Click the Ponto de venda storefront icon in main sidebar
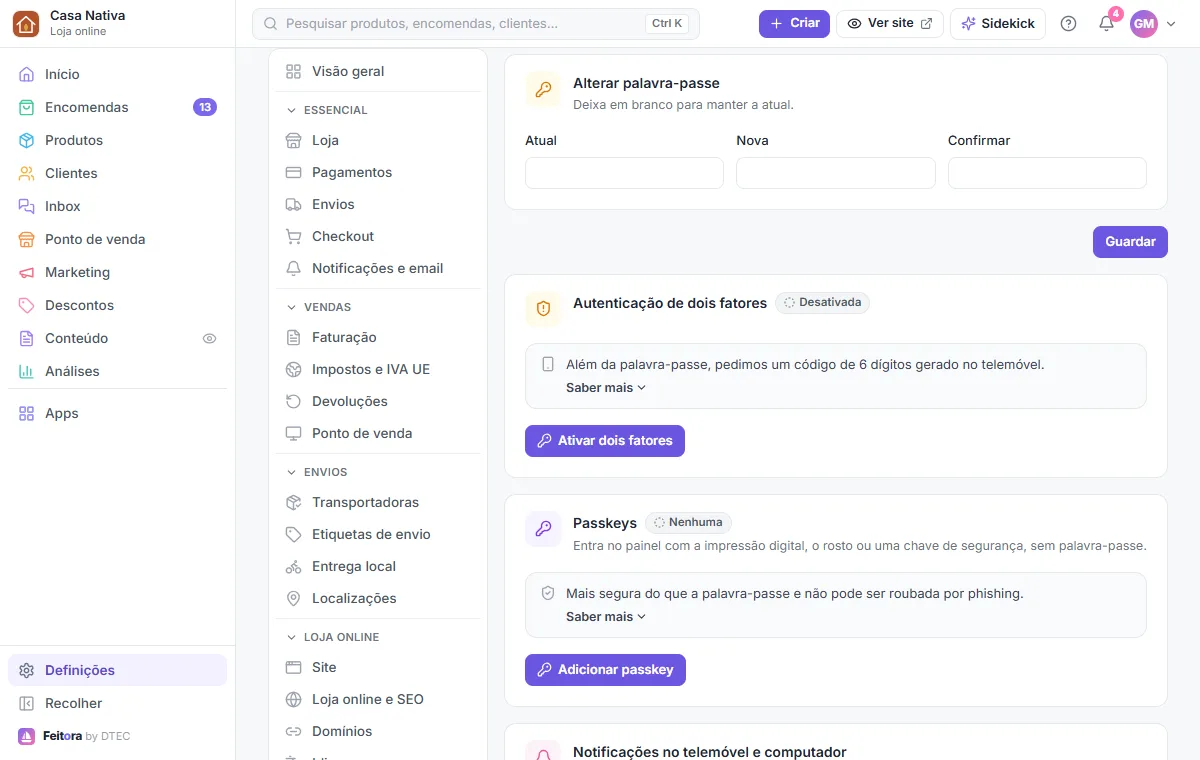Image resolution: width=1200 pixels, height=760 pixels. 26,239
